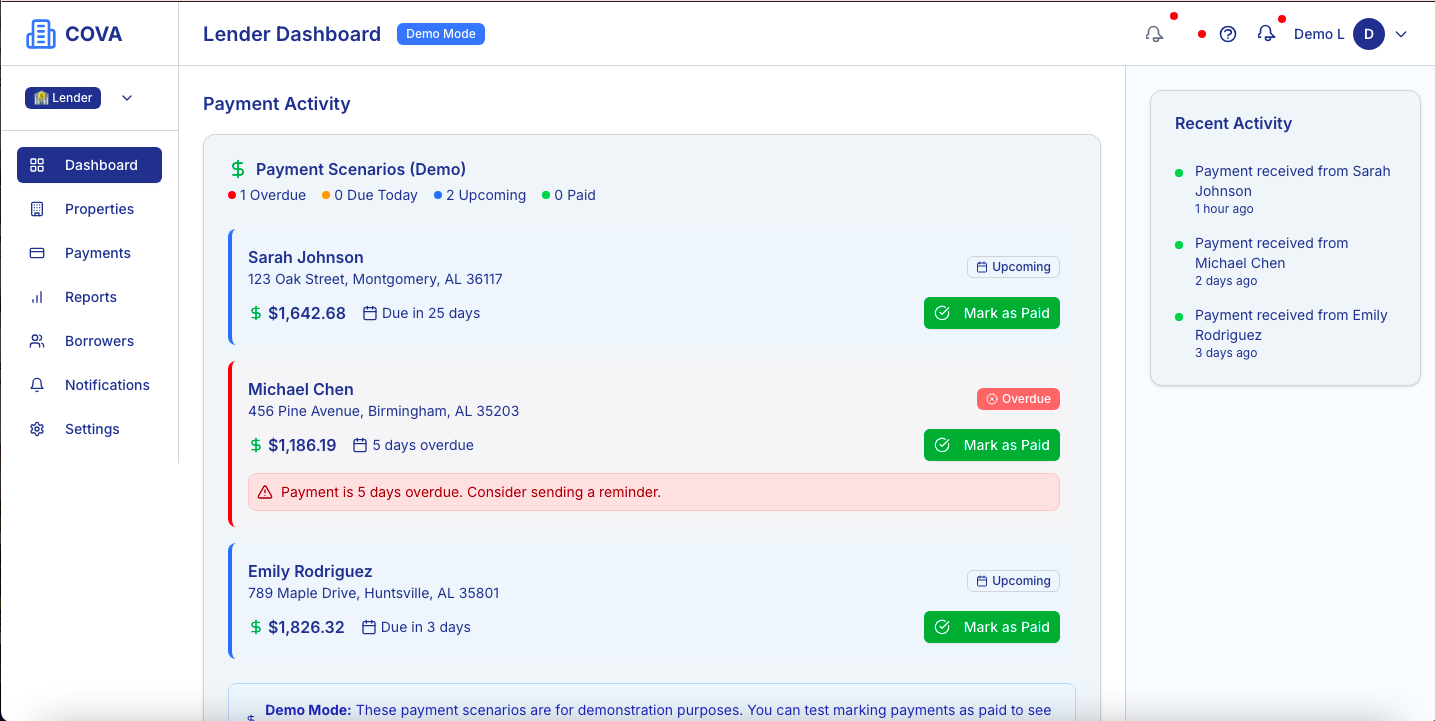Click the Overdue status badge for Michael Chen
This screenshot has height=721, width=1435.
1018,398
